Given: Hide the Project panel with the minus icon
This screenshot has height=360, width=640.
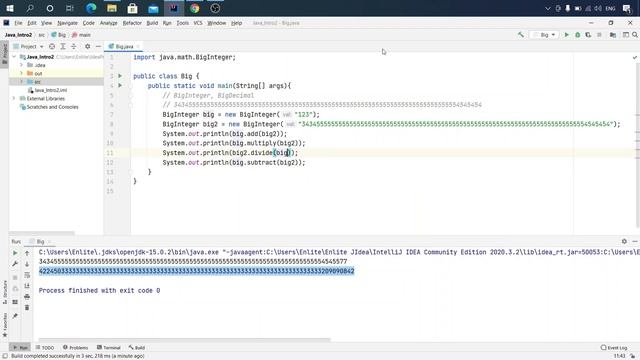Looking at the screenshot, I should click(98, 47).
